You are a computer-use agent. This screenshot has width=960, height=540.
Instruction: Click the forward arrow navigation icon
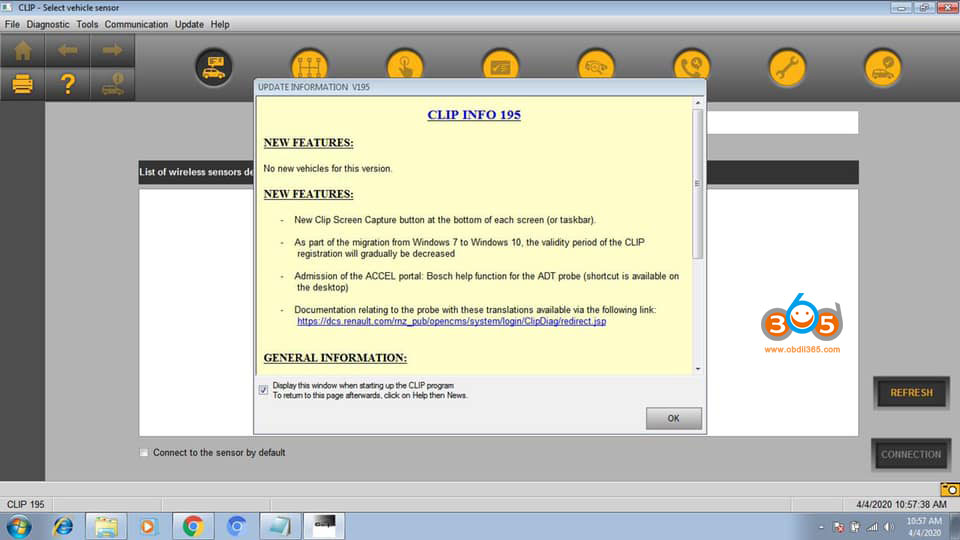[112, 50]
